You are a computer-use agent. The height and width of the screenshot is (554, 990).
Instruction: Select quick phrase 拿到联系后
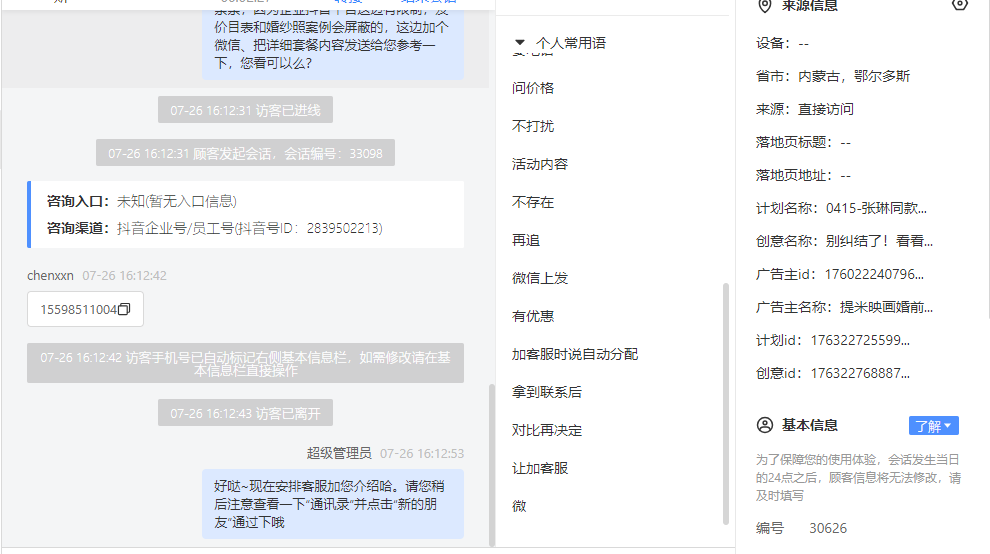[x=547, y=392]
